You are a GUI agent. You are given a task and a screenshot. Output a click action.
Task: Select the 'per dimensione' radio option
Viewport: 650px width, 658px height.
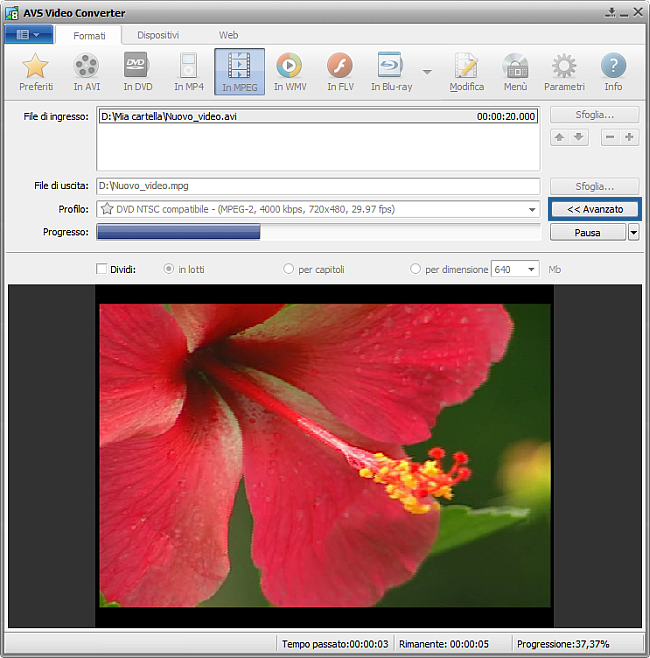click(416, 269)
